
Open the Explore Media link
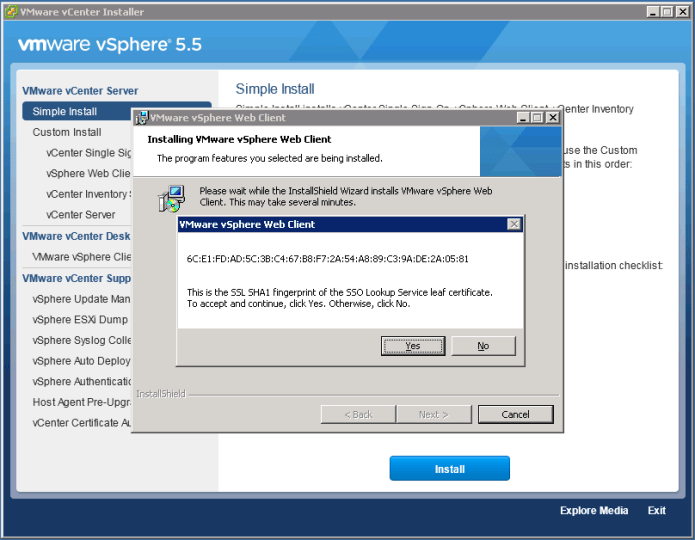point(594,511)
